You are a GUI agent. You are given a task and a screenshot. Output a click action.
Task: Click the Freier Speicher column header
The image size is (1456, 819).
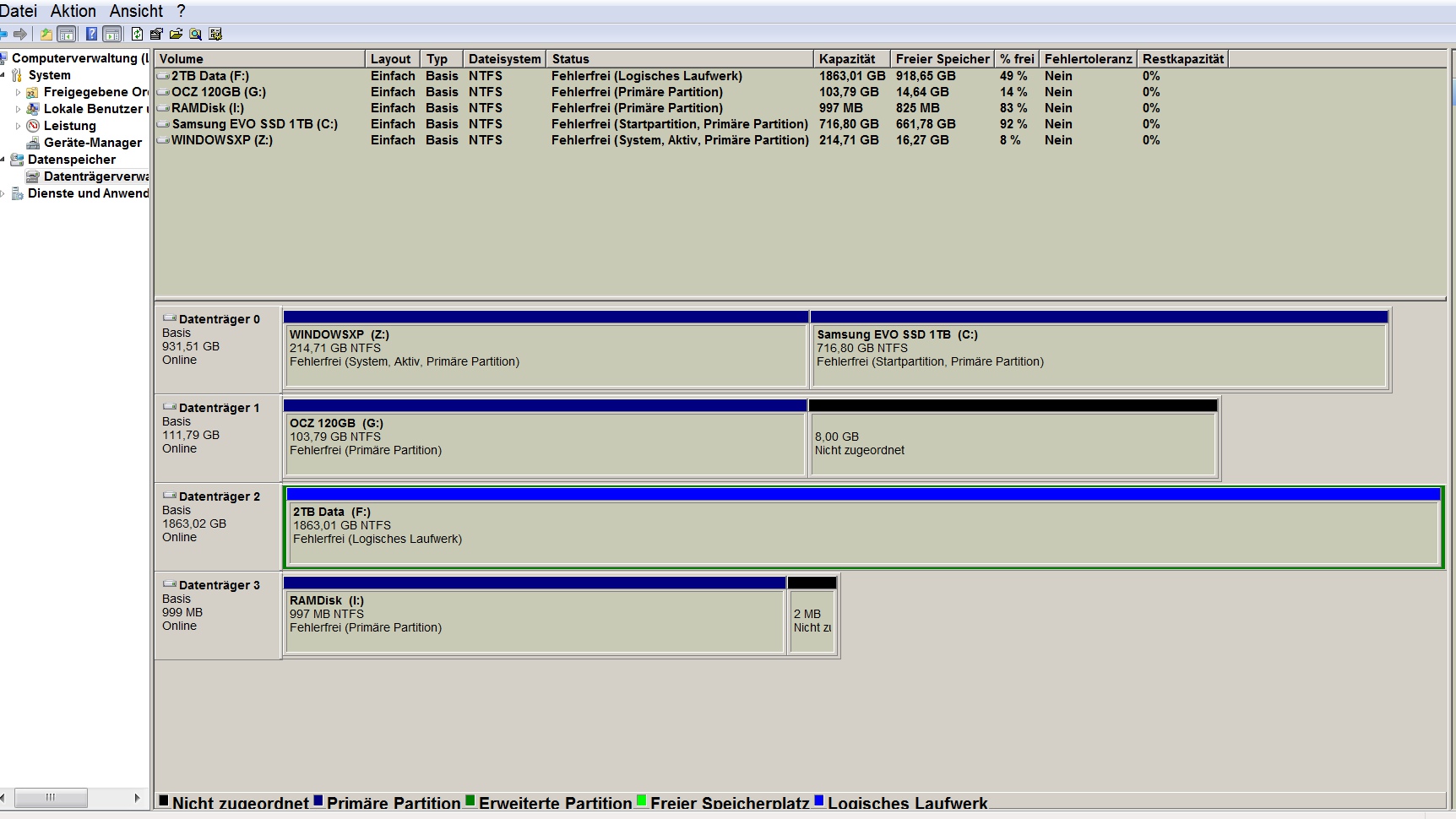(943, 58)
